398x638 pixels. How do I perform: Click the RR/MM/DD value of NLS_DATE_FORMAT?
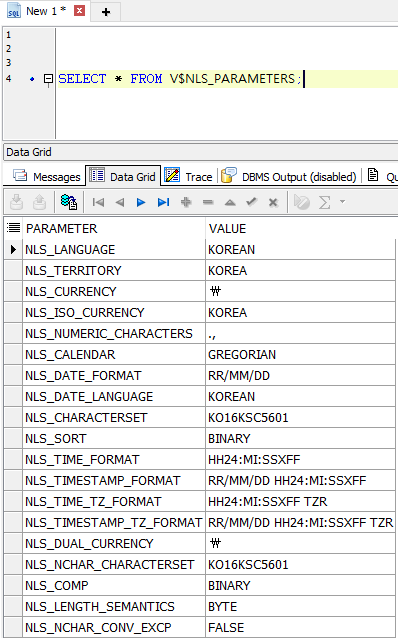pos(300,376)
